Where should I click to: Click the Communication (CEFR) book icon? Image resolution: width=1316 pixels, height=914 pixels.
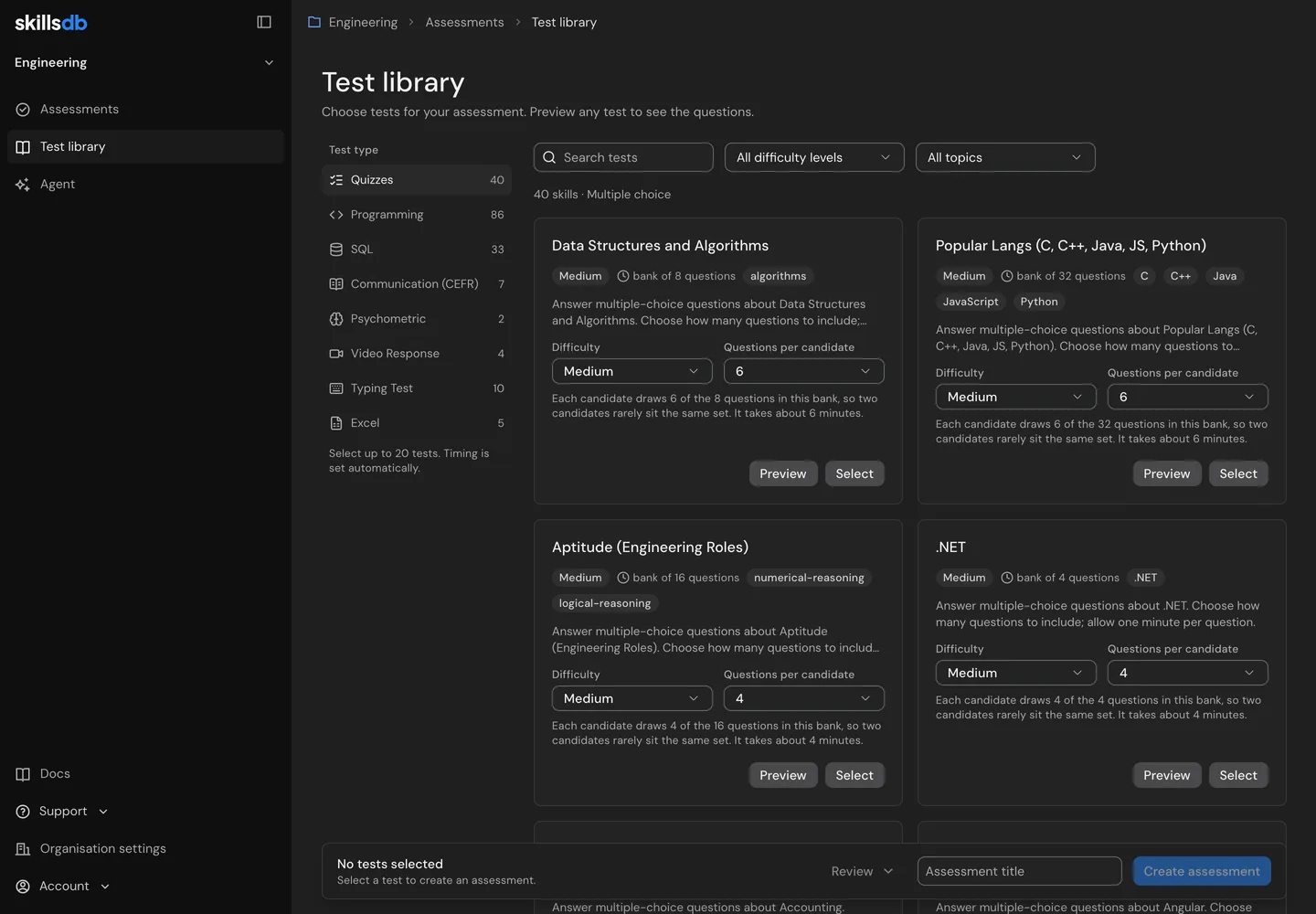point(336,284)
